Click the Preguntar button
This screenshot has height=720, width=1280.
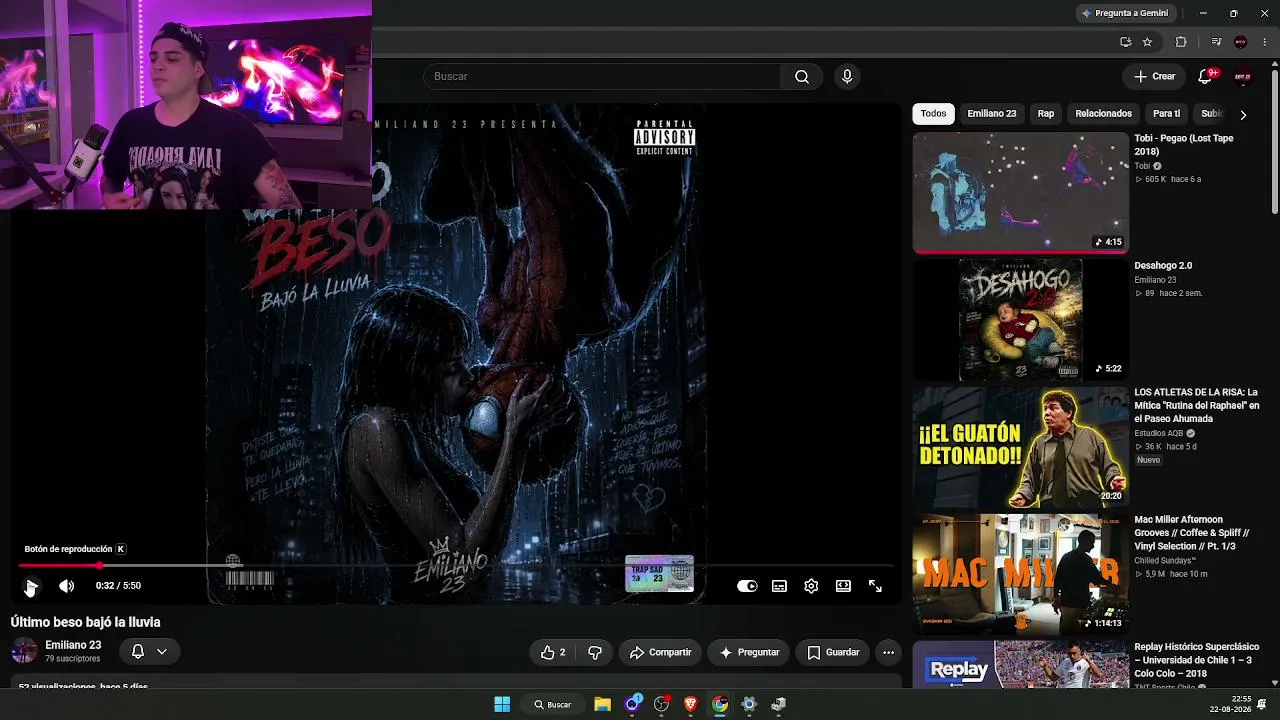pyautogui.click(x=749, y=652)
